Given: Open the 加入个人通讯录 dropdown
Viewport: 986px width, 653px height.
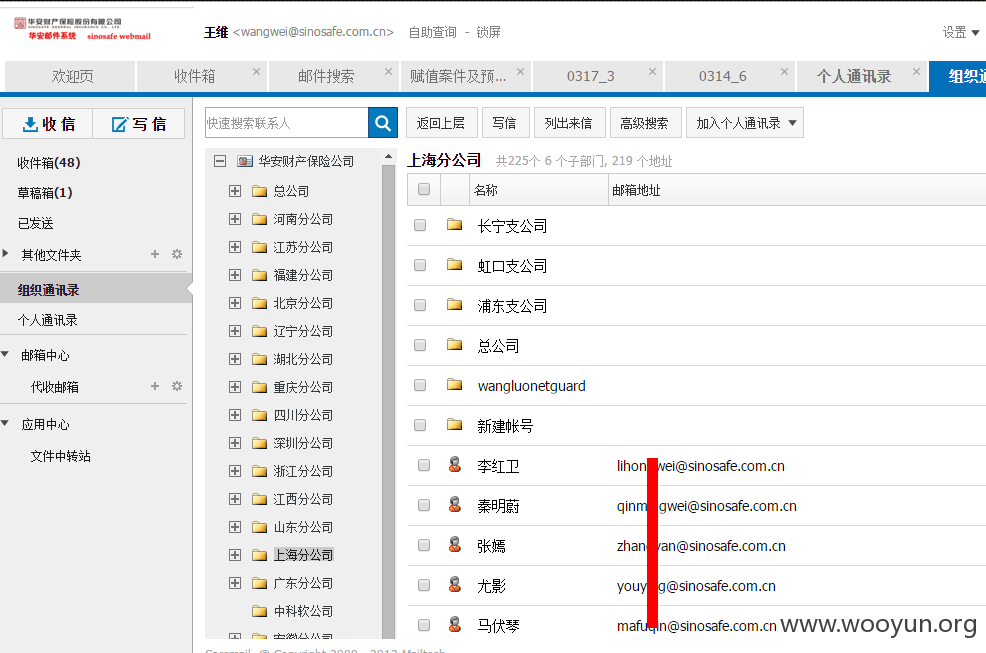Looking at the screenshot, I should pos(745,123).
